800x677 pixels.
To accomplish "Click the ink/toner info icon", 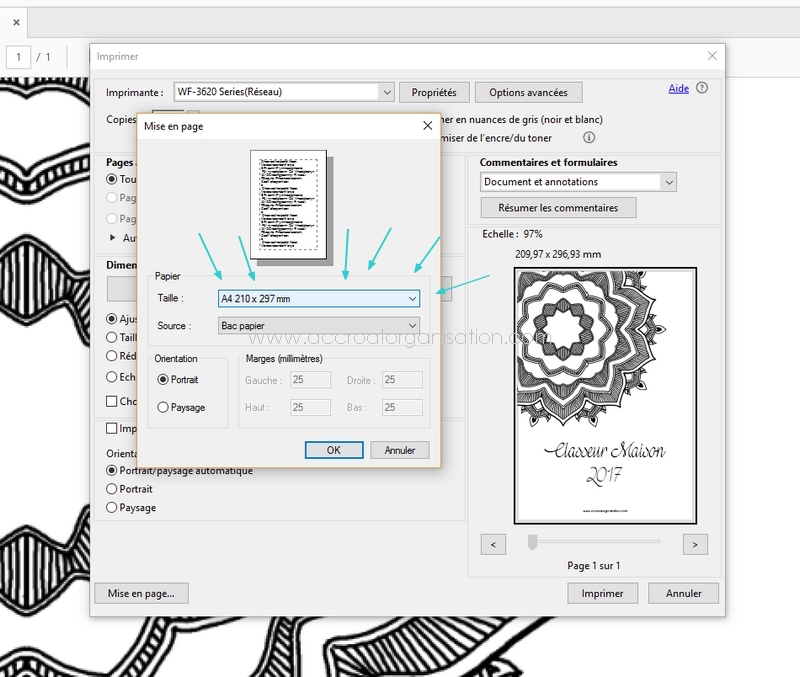I will pos(589,138).
